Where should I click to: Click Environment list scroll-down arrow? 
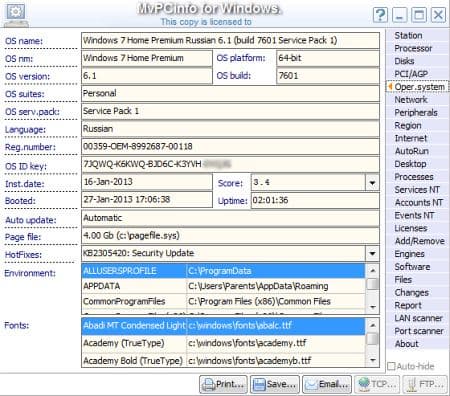click(x=373, y=307)
